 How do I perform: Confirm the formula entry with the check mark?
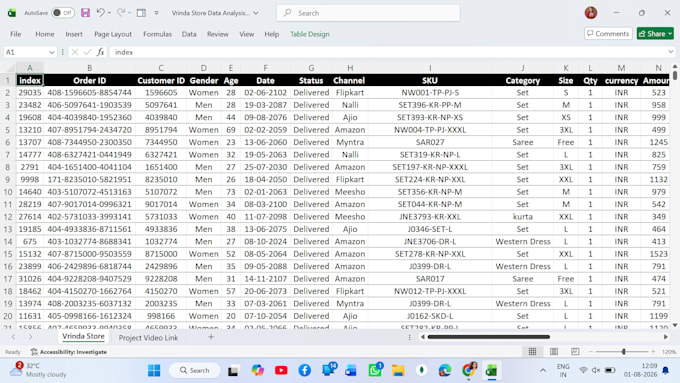[x=87, y=52]
